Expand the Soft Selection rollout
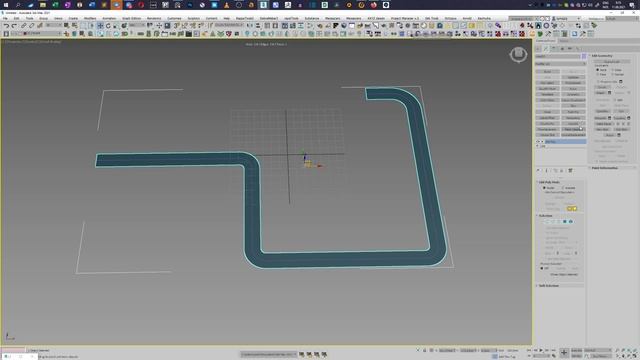Image resolution: width=640 pixels, height=360 pixels. click(548, 286)
